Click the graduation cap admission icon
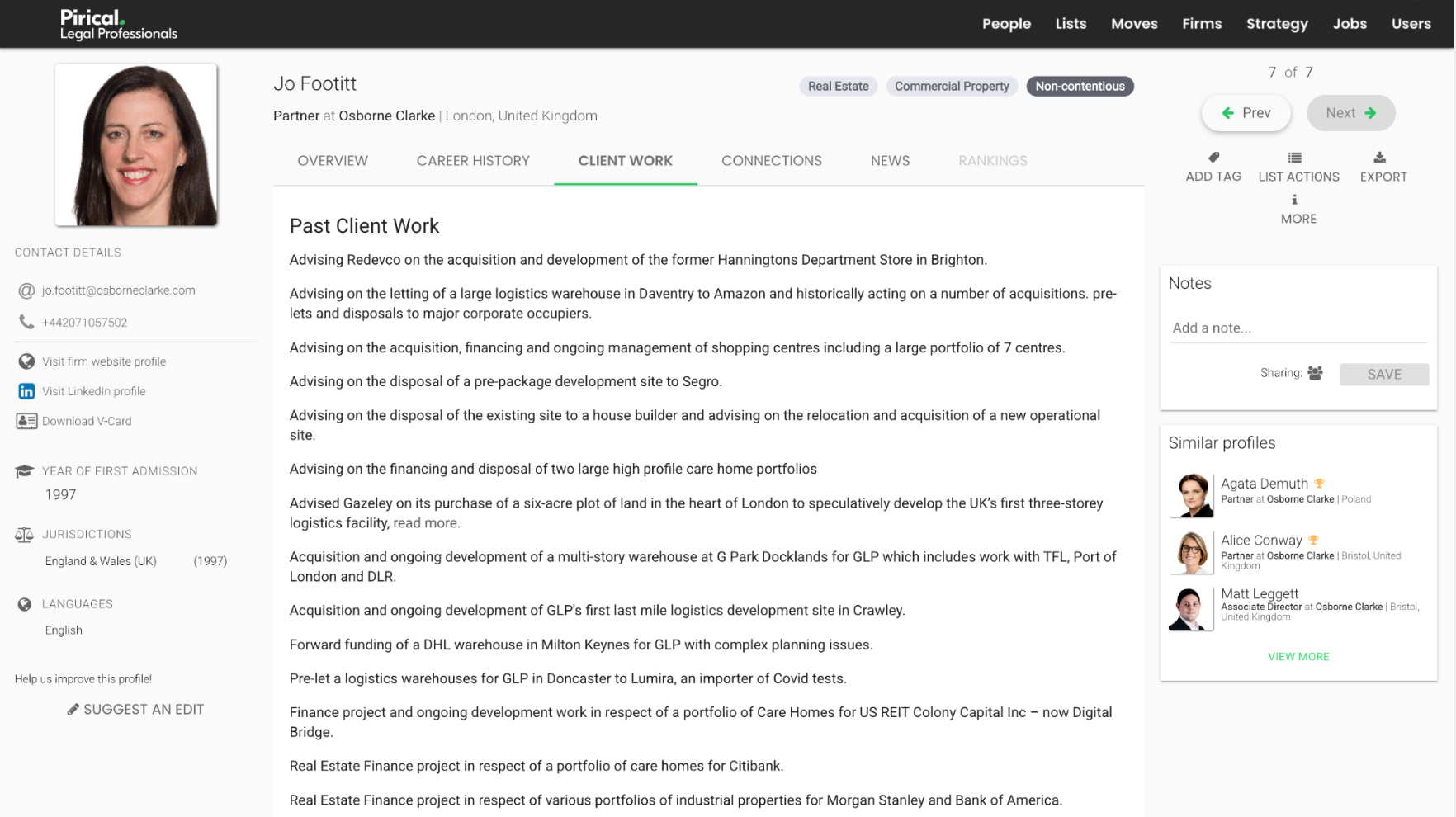Viewport: 1456px width, 817px height. [x=24, y=471]
